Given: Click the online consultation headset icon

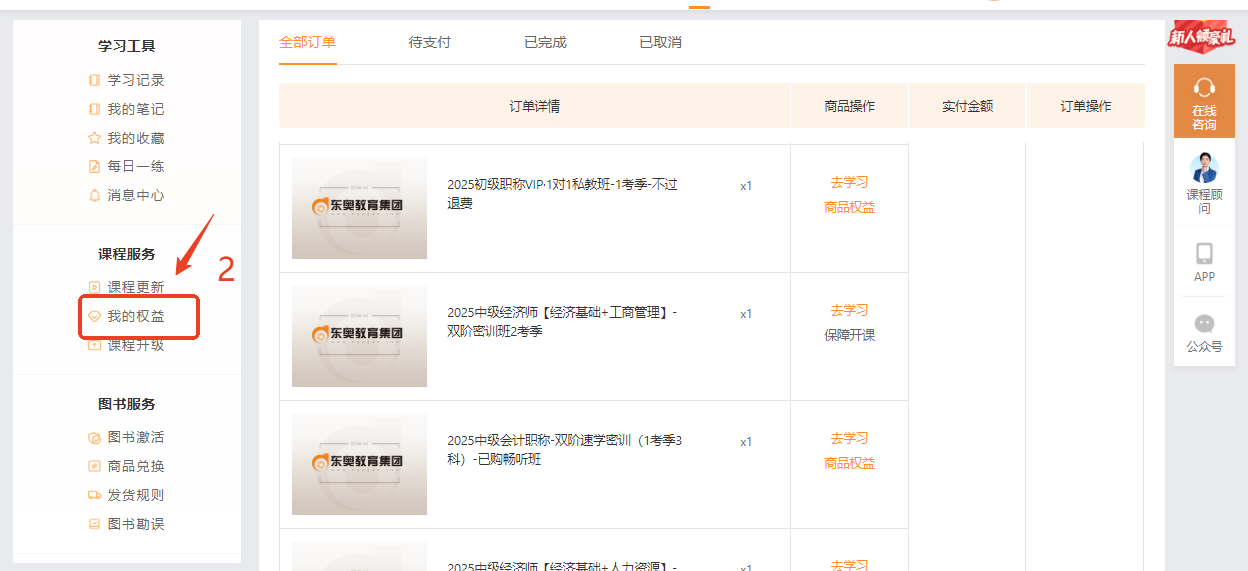Looking at the screenshot, I should [1204, 88].
